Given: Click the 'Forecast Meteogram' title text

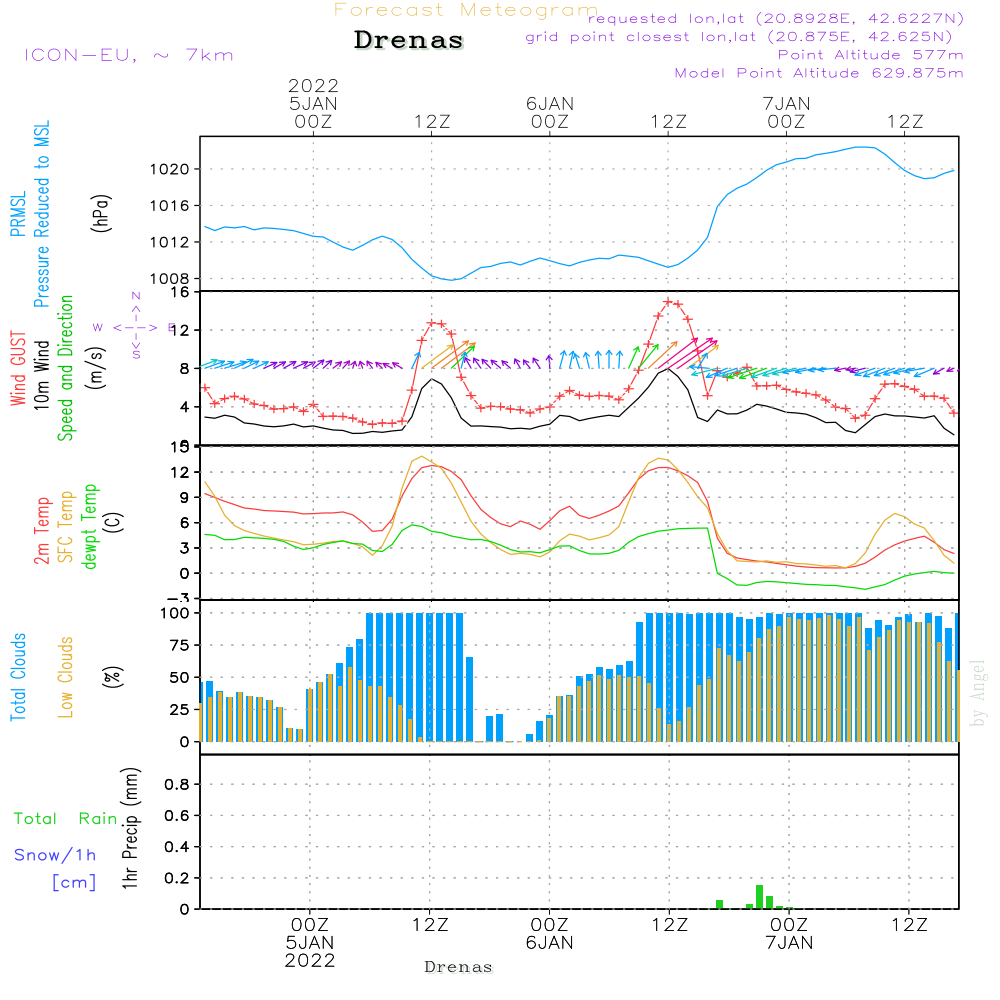Looking at the screenshot, I should pos(466,10).
